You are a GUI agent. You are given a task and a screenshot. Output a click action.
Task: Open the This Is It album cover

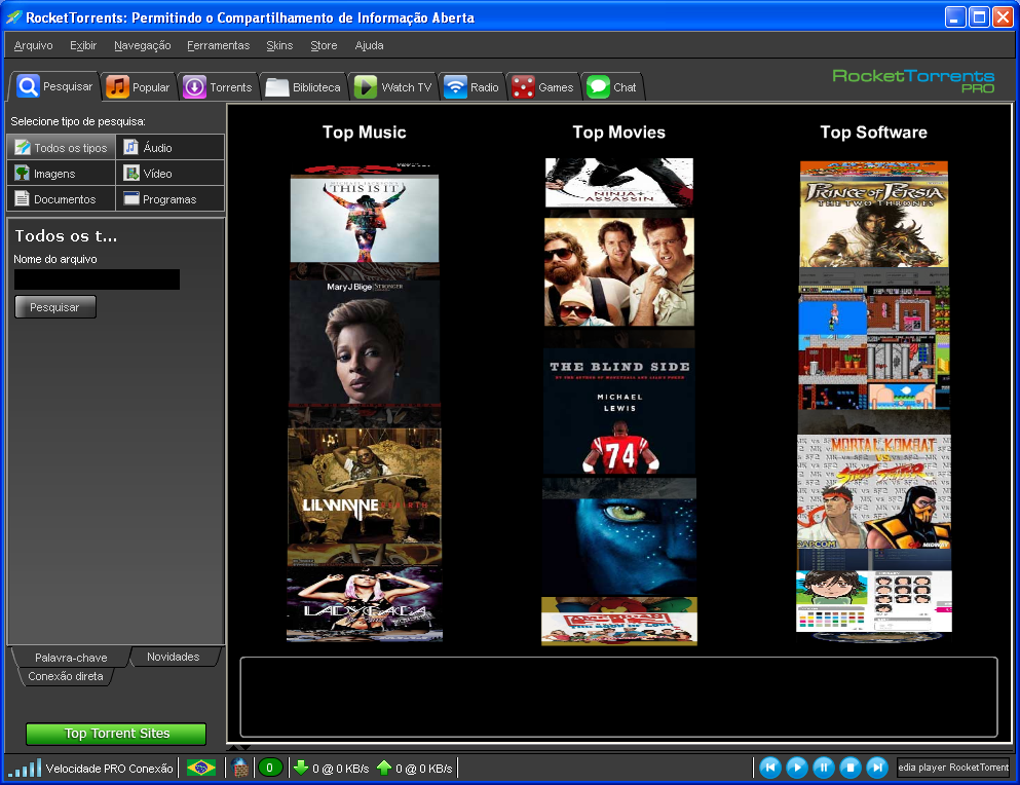[x=365, y=219]
